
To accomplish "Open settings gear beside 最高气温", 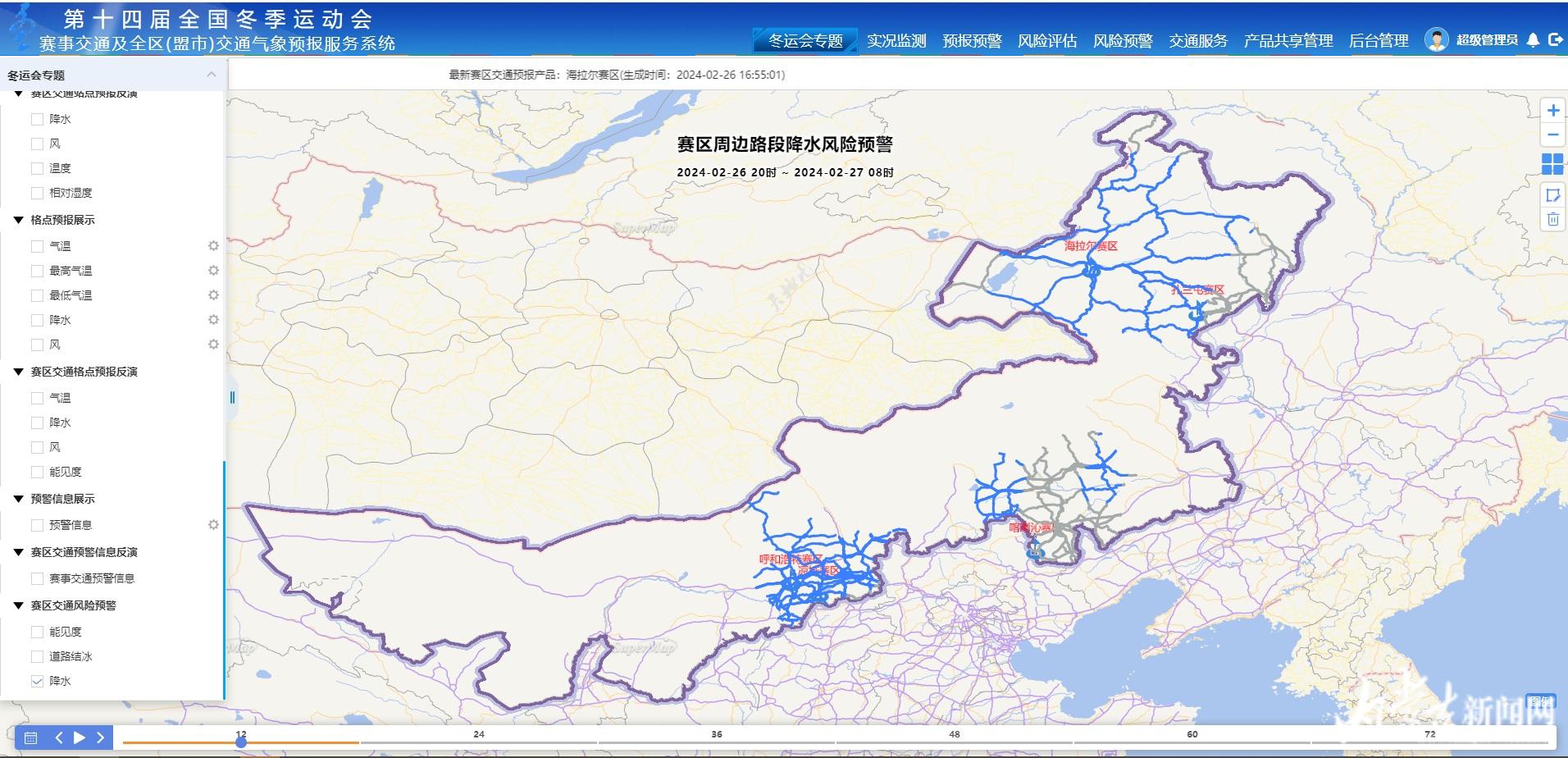I will coord(213,271).
